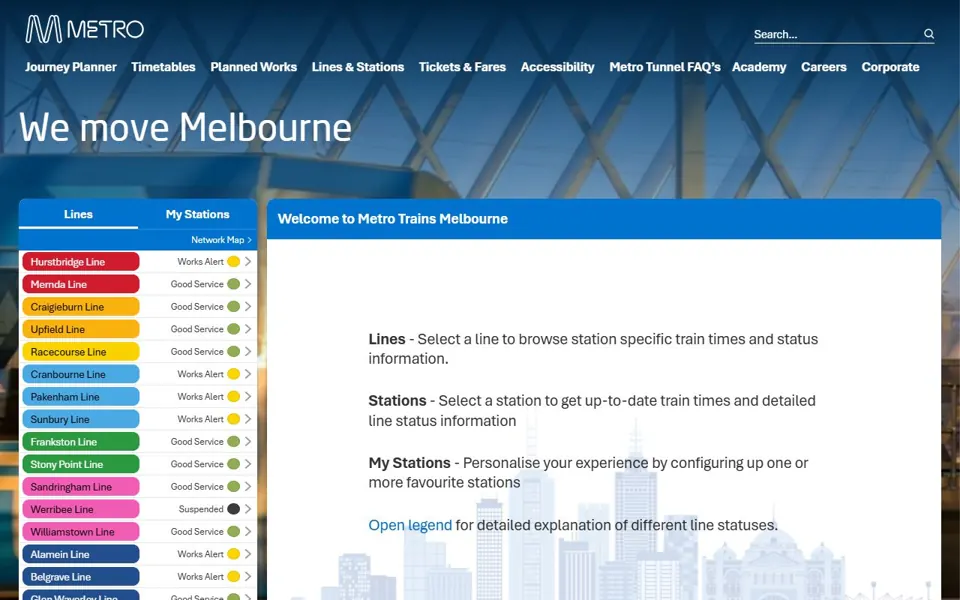
Task: Expand the Alamein Line row chevron
Action: pyautogui.click(x=248, y=554)
